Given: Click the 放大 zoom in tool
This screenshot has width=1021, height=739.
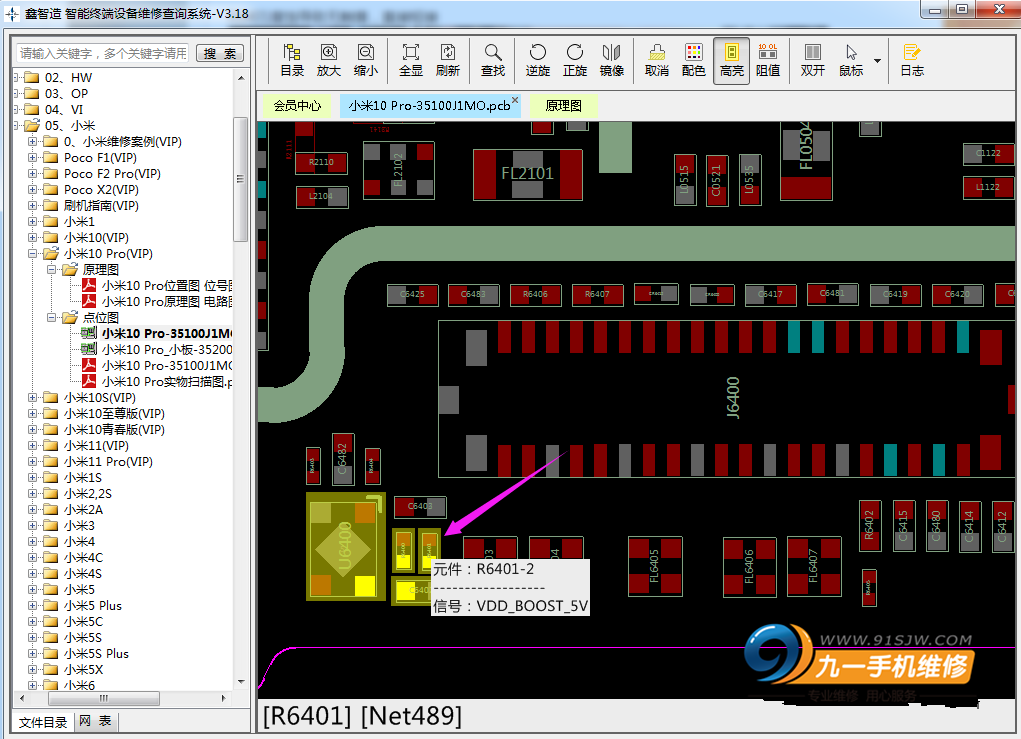Looking at the screenshot, I should (329, 61).
